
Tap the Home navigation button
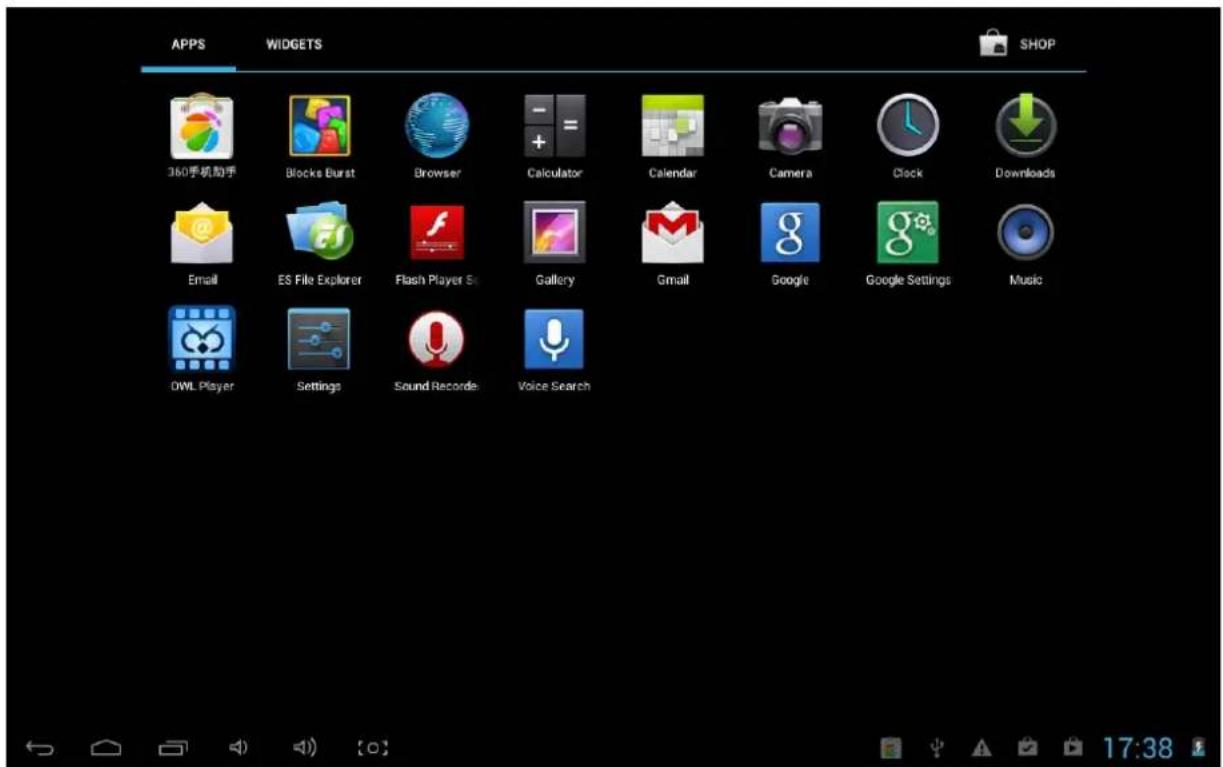coord(106,747)
